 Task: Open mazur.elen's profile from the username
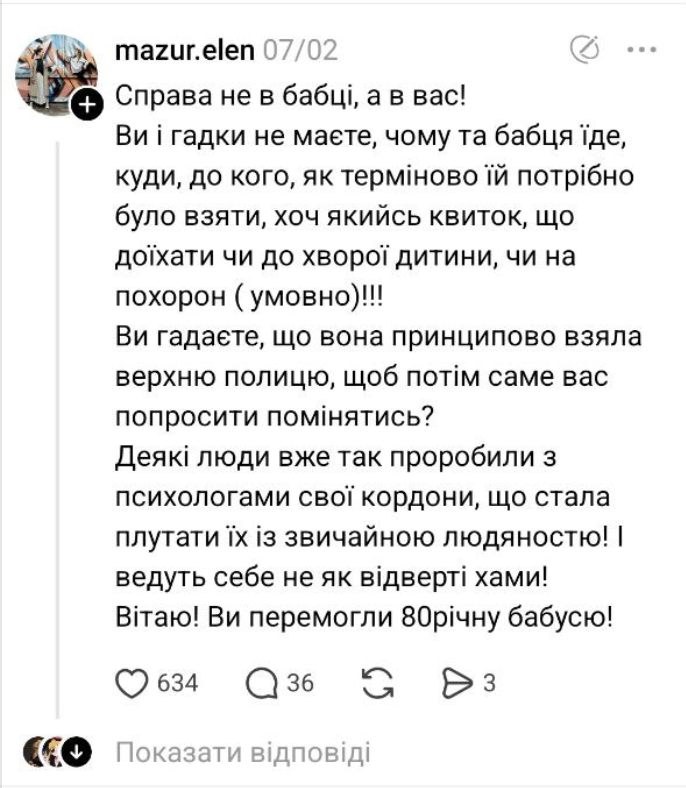pyautogui.click(x=185, y=48)
